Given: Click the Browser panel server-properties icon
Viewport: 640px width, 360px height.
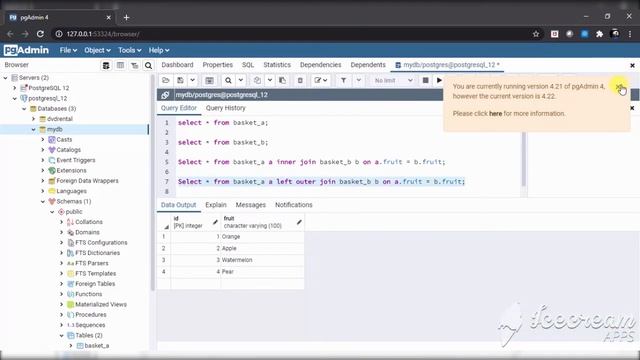Looking at the screenshot, I should (106, 65).
